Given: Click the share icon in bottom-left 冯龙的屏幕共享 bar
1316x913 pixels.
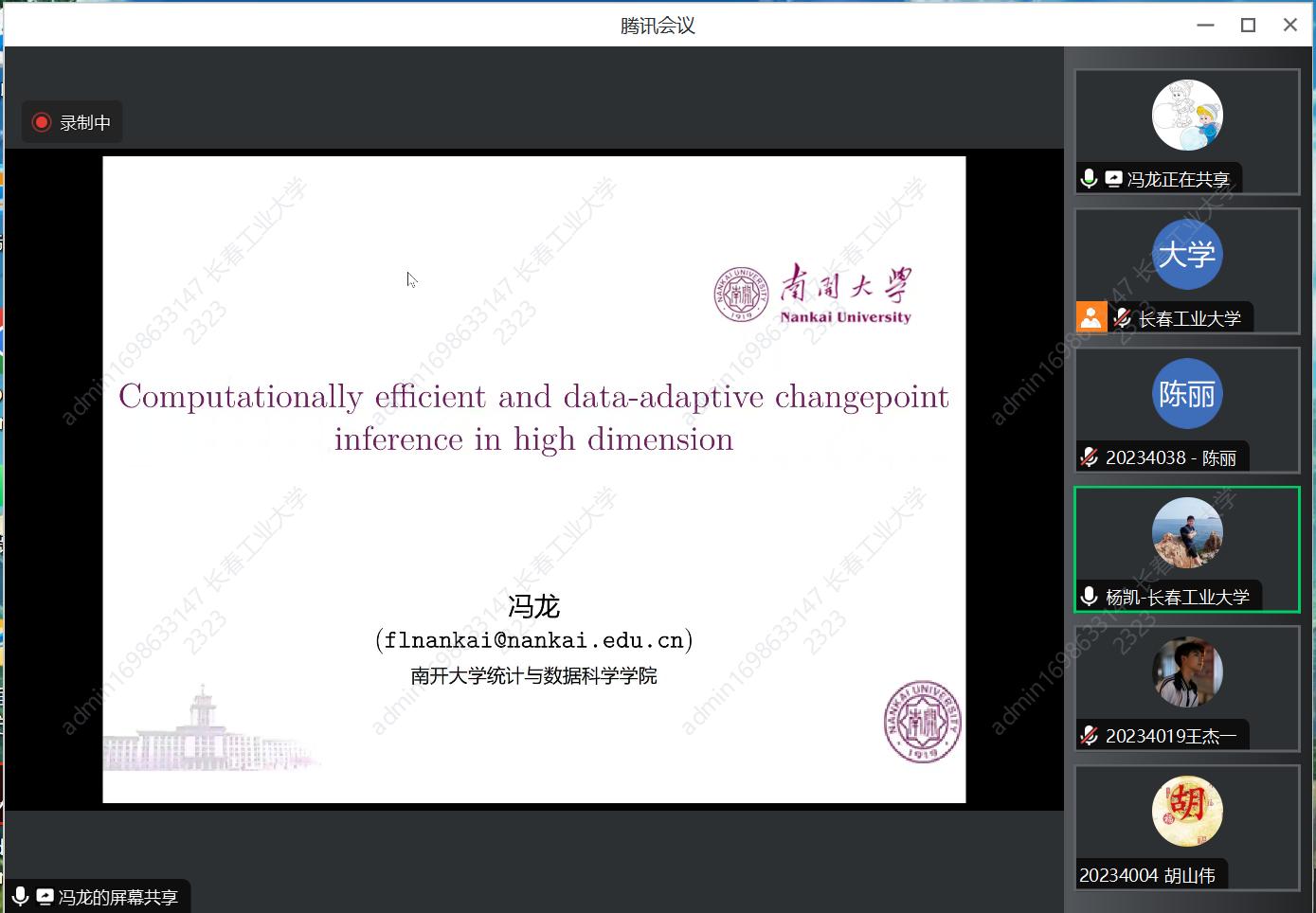Looking at the screenshot, I should (45, 896).
